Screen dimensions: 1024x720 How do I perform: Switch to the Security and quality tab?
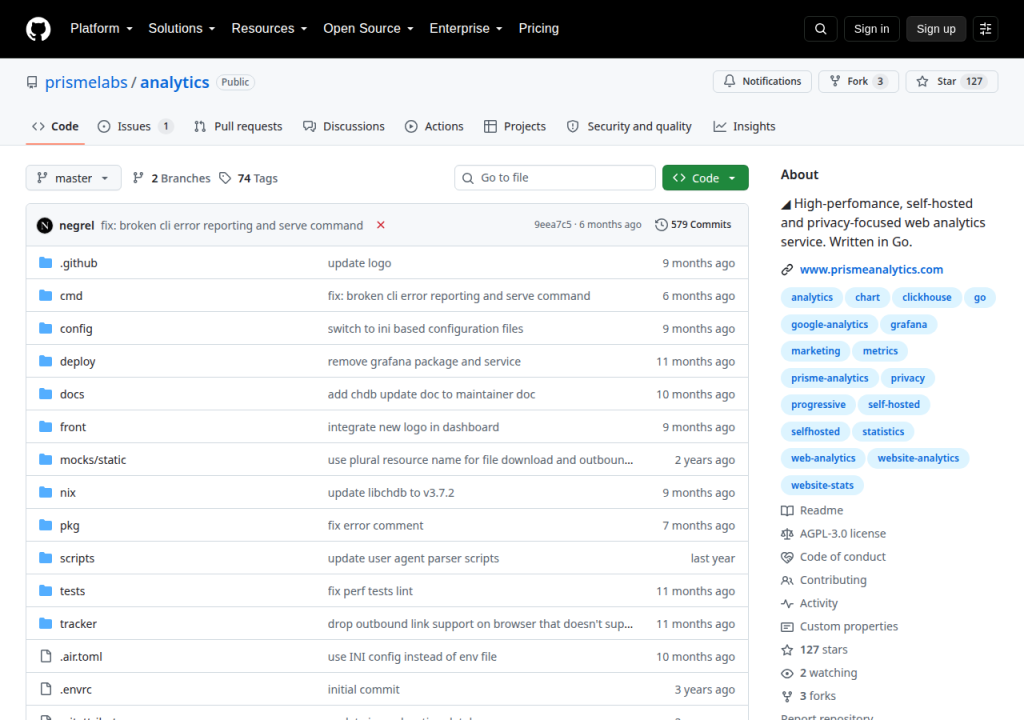pyautogui.click(x=630, y=126)
